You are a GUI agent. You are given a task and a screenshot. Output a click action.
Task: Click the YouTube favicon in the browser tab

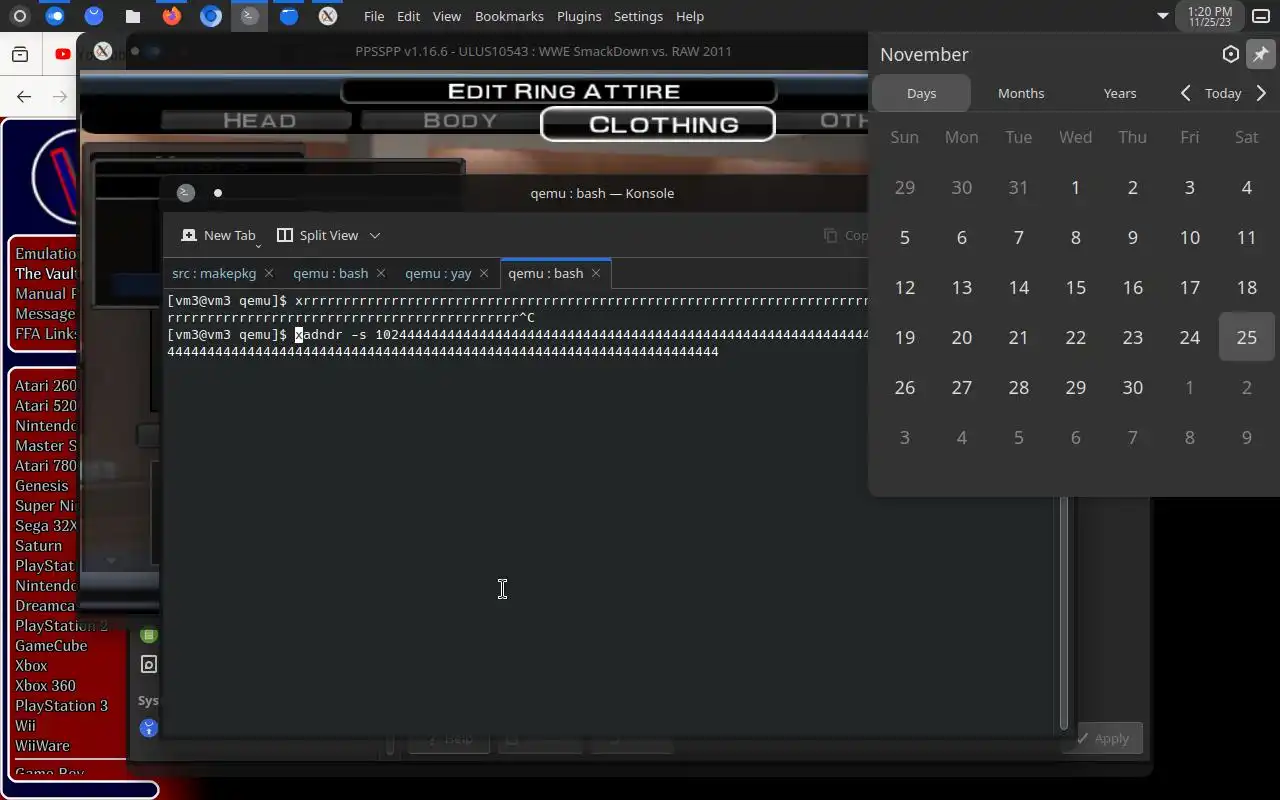pos(63,55)
